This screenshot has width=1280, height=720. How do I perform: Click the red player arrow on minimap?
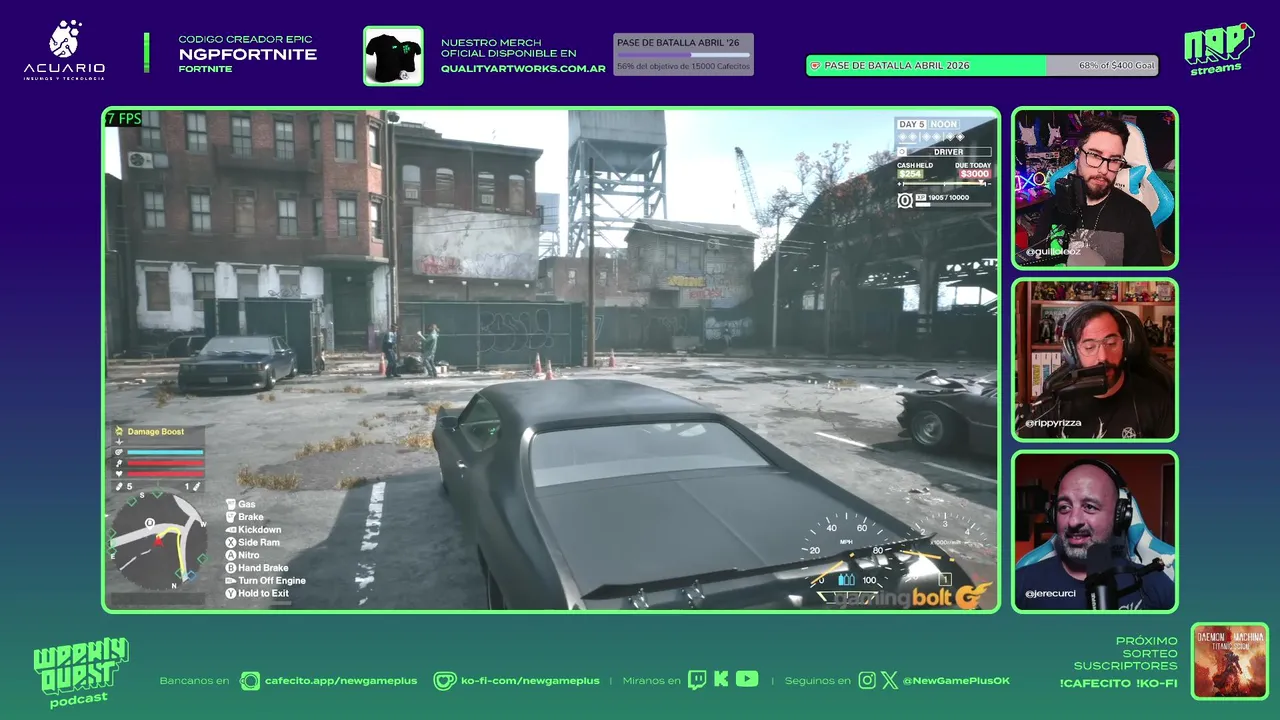(x=158, y=541)
